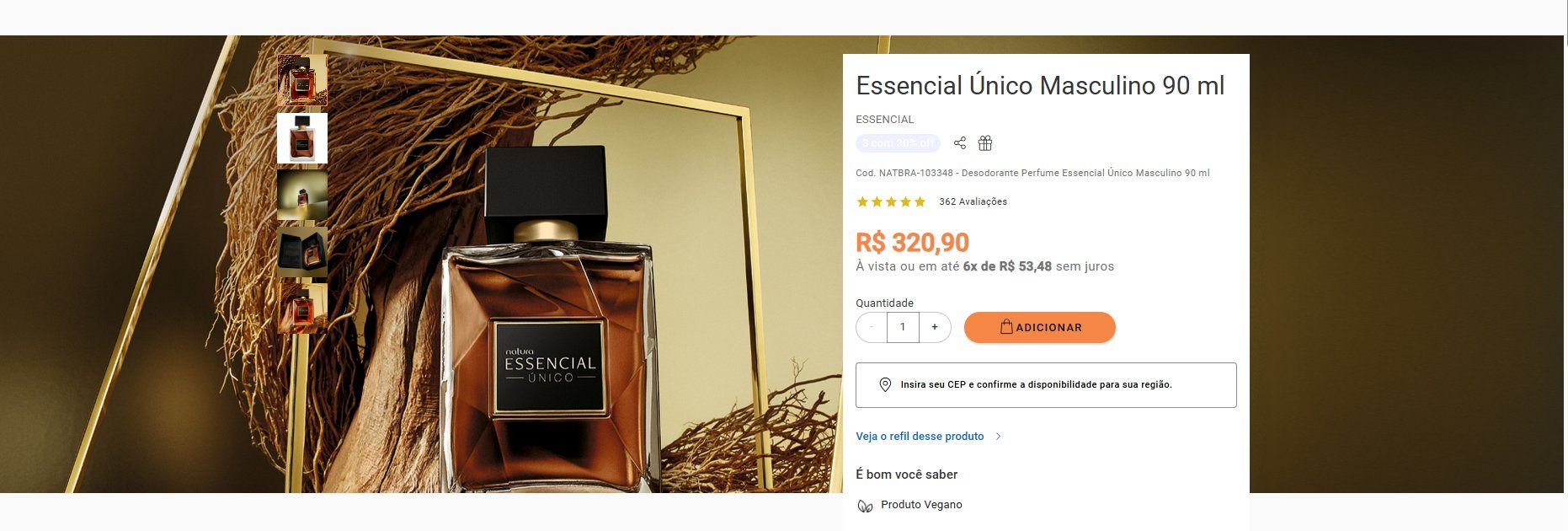Decrease quantity with the minus button
Image resolution: width=1568 pixels, height=531 pixels.
(x=872, y=327)
